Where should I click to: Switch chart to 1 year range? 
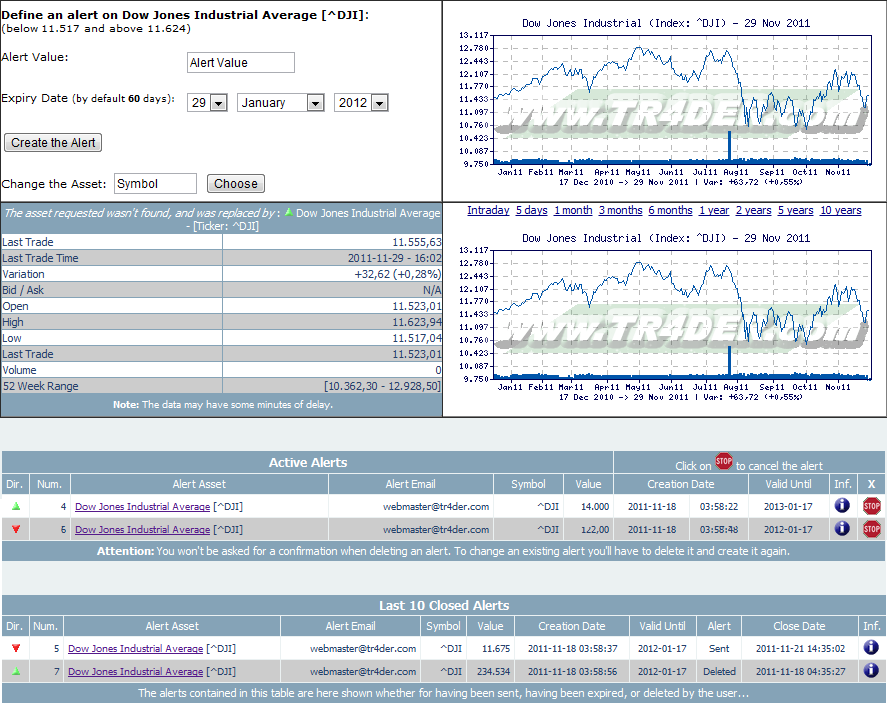tap(714, 210)
